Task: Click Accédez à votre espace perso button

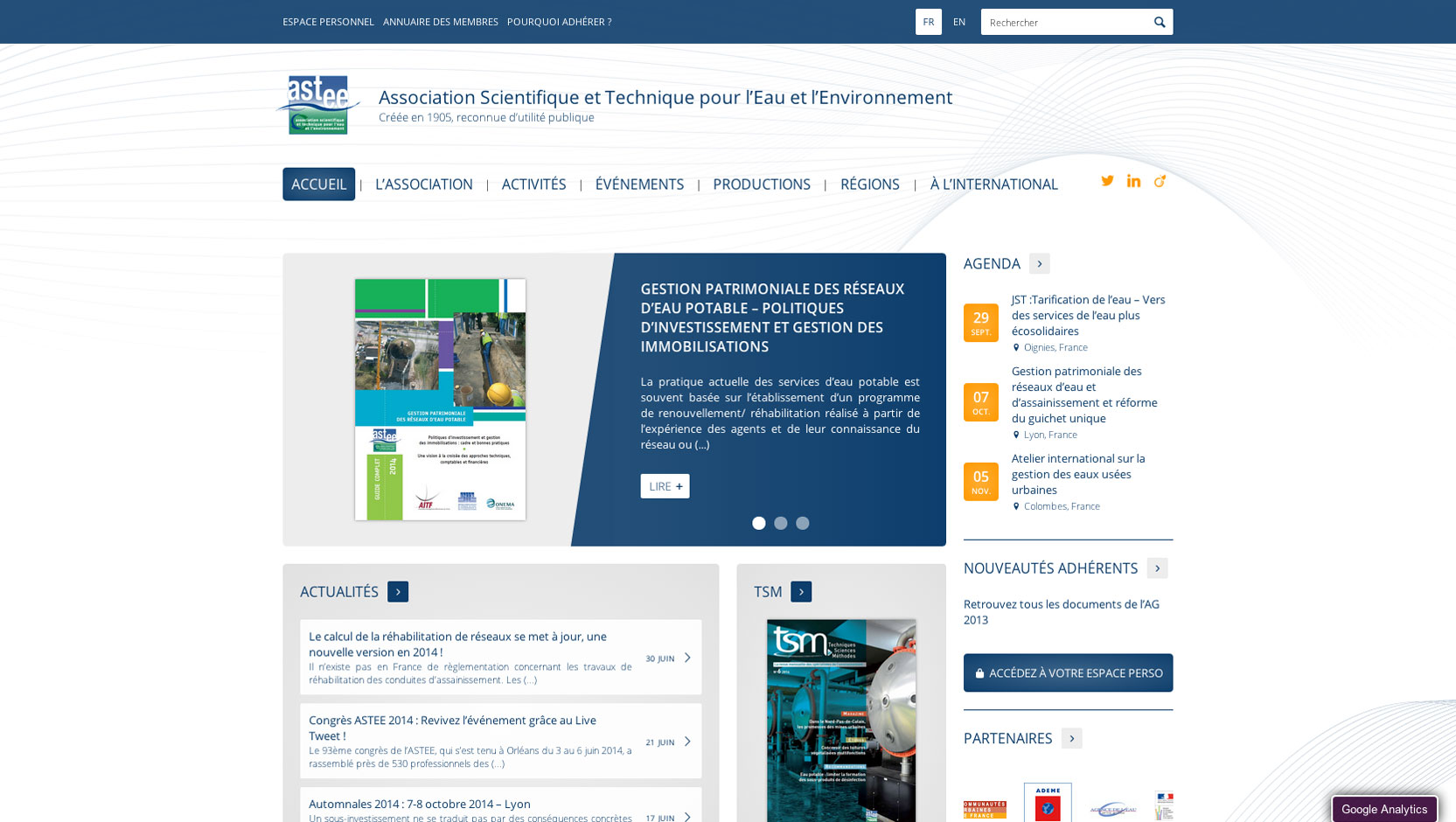Action: point(1069,673)
